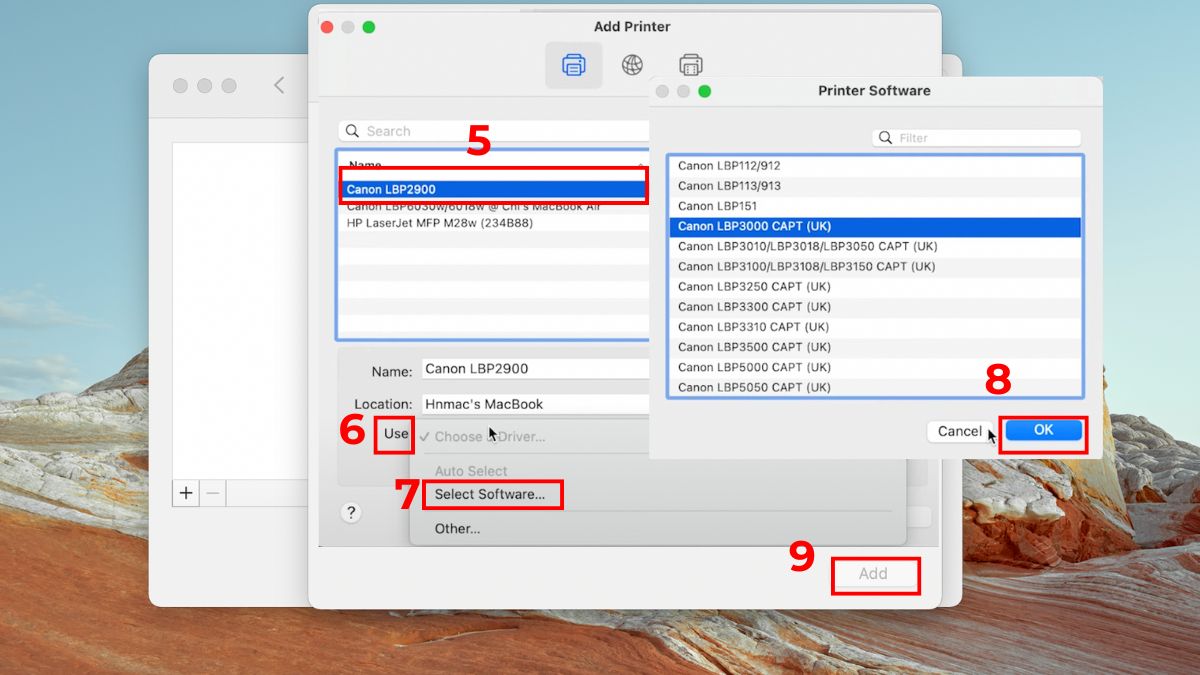This screenshot has height=675, width=1200.
Task: Select Canon LBP3300 CAPT (UK) driver
Action: (x=875, y=306)
